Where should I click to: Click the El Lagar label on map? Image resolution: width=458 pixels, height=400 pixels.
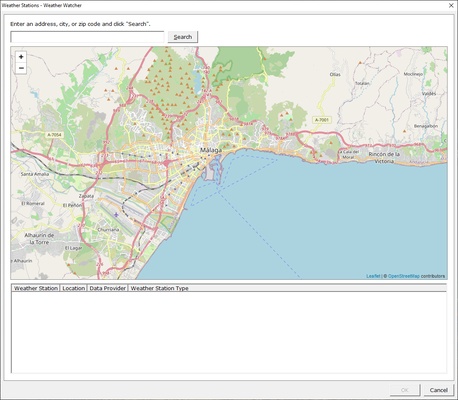pyautogui.click(x=73, y=248)
